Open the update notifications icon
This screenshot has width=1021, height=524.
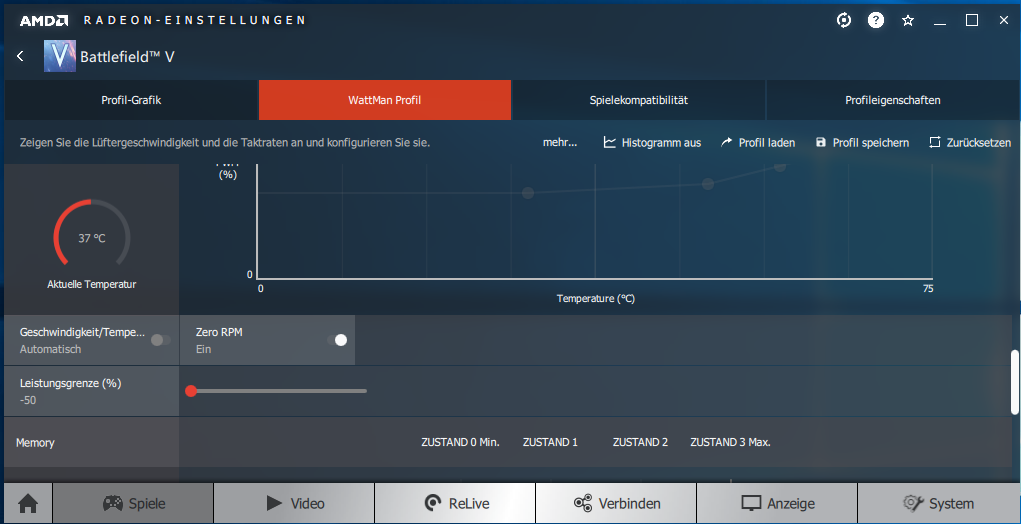click(x=844, y=20)
